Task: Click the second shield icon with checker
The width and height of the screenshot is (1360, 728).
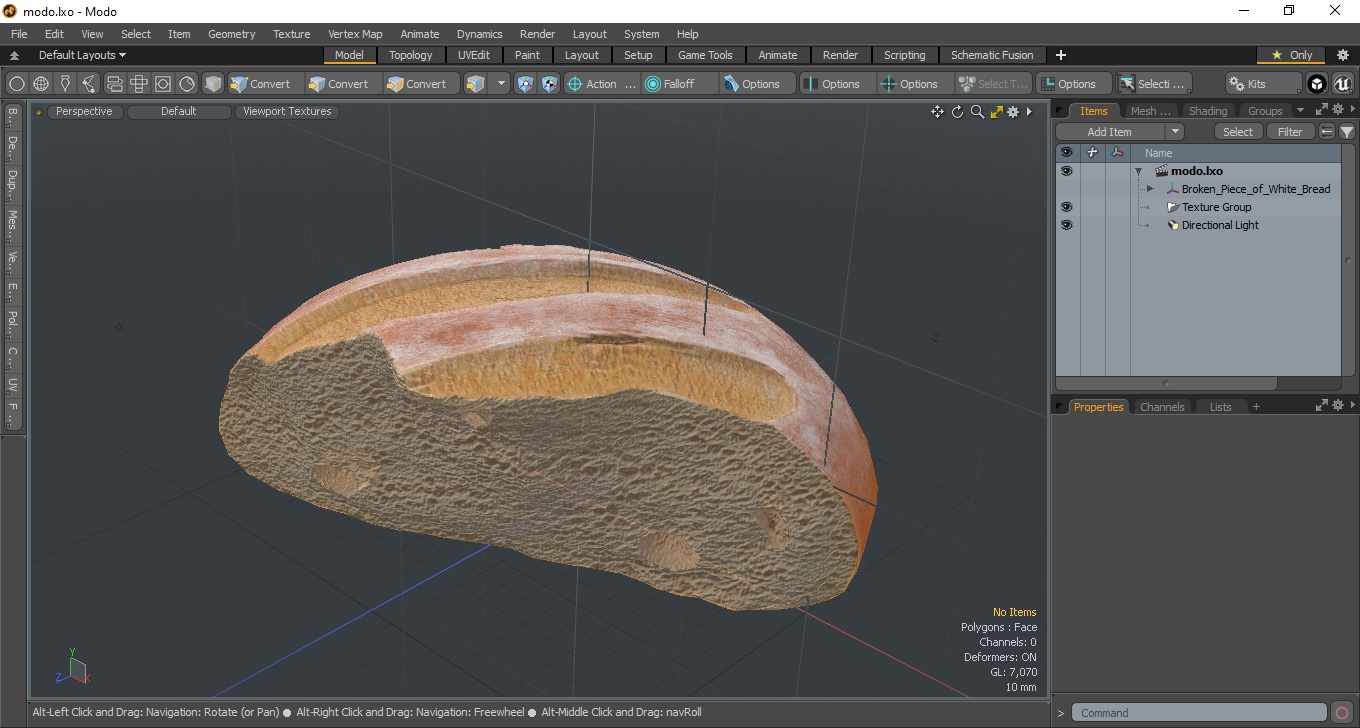Action: pos(550,84)
